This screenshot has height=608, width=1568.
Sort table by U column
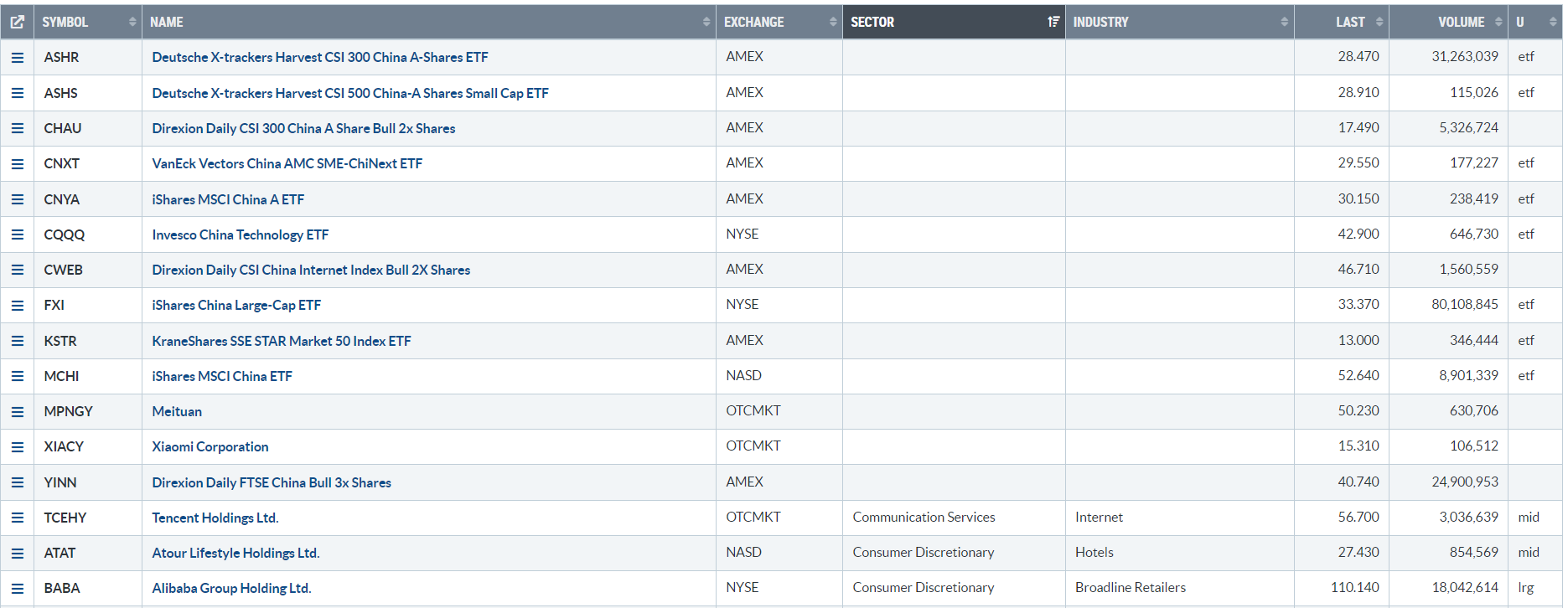(1534, 22)
